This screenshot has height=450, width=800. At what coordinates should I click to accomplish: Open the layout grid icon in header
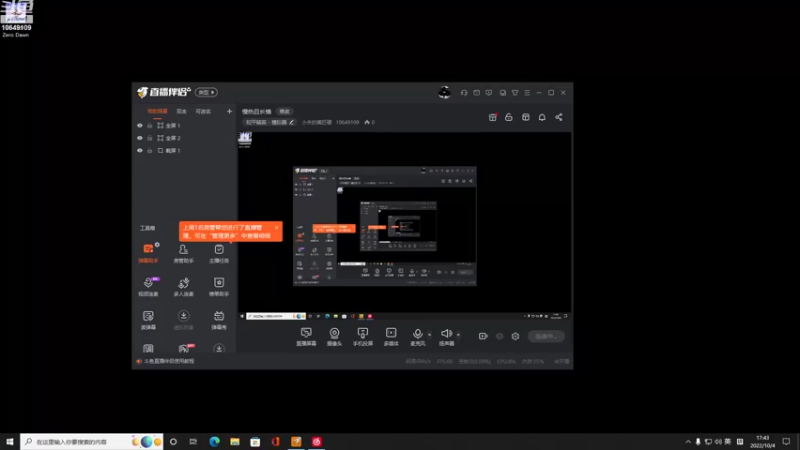526,117
